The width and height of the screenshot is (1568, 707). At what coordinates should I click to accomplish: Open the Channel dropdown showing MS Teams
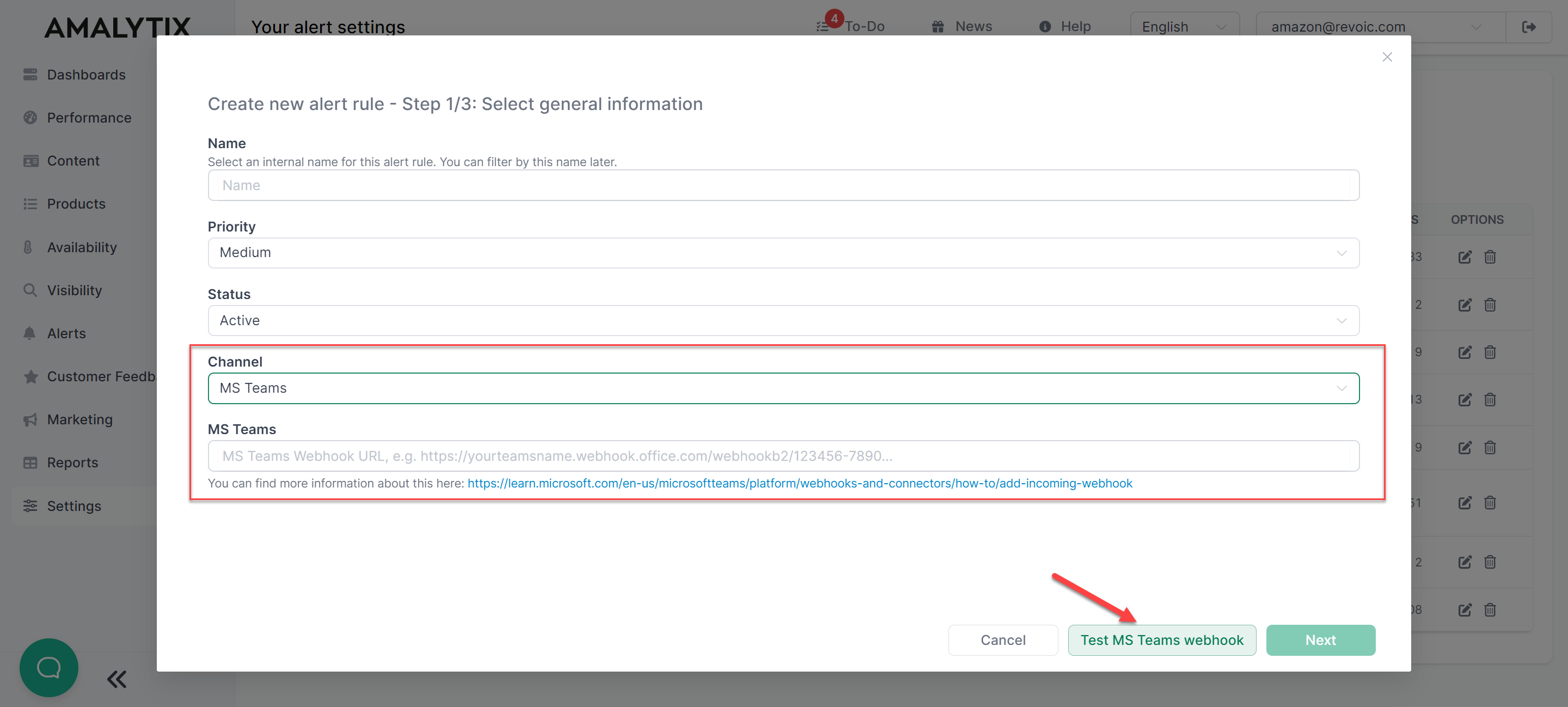(x=783, y=388)
